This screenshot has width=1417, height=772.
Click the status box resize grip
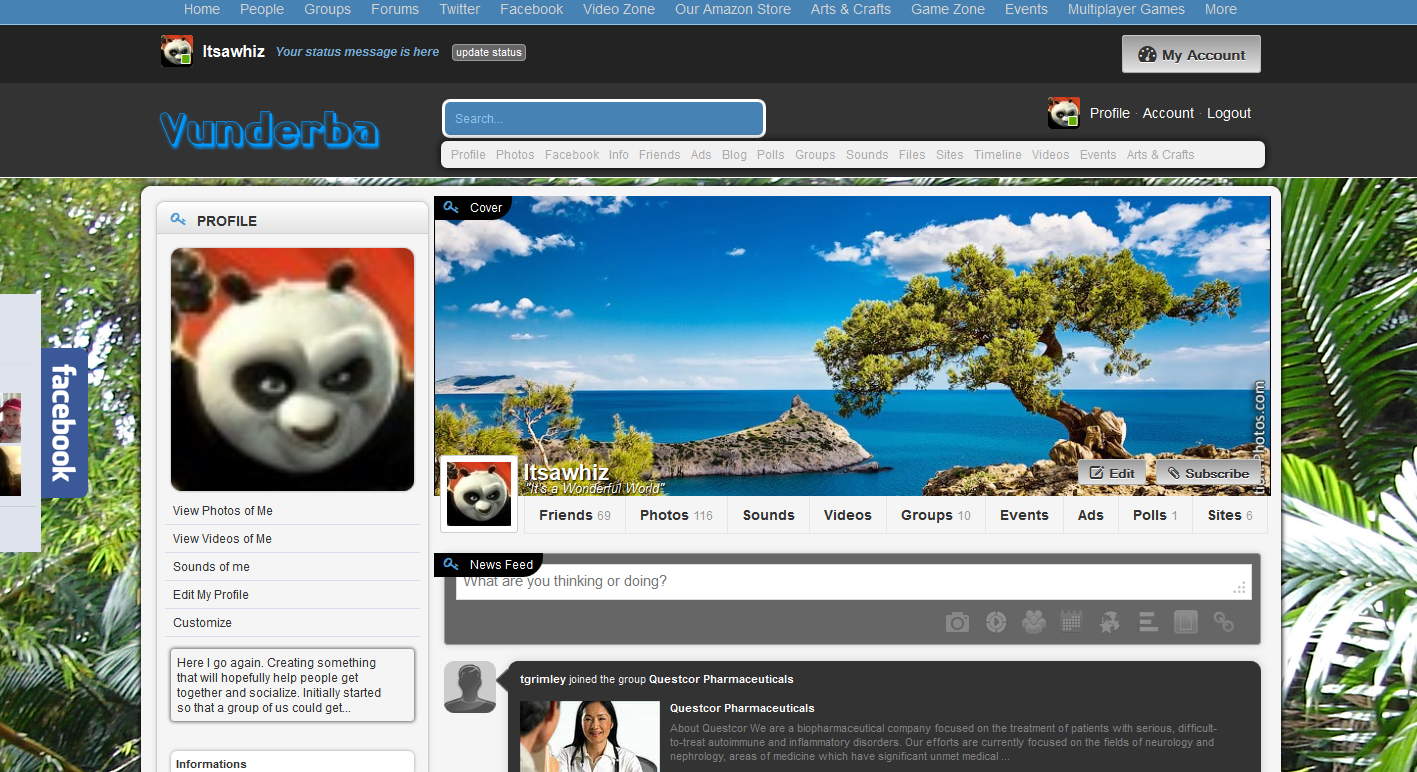pyautogui.click(x=1240, y=587)
